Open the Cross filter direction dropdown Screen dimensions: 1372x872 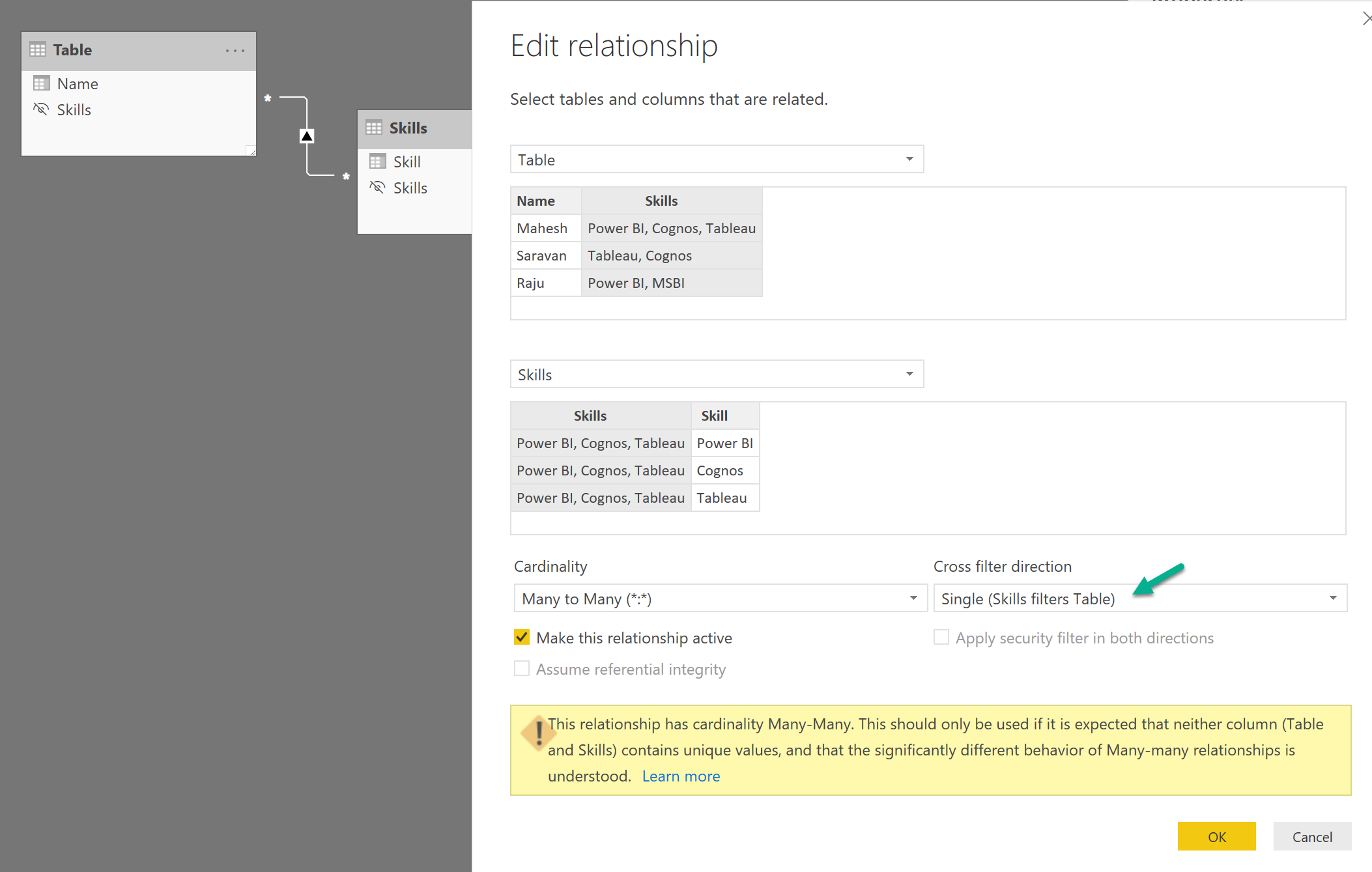[x=1140, y=598]
